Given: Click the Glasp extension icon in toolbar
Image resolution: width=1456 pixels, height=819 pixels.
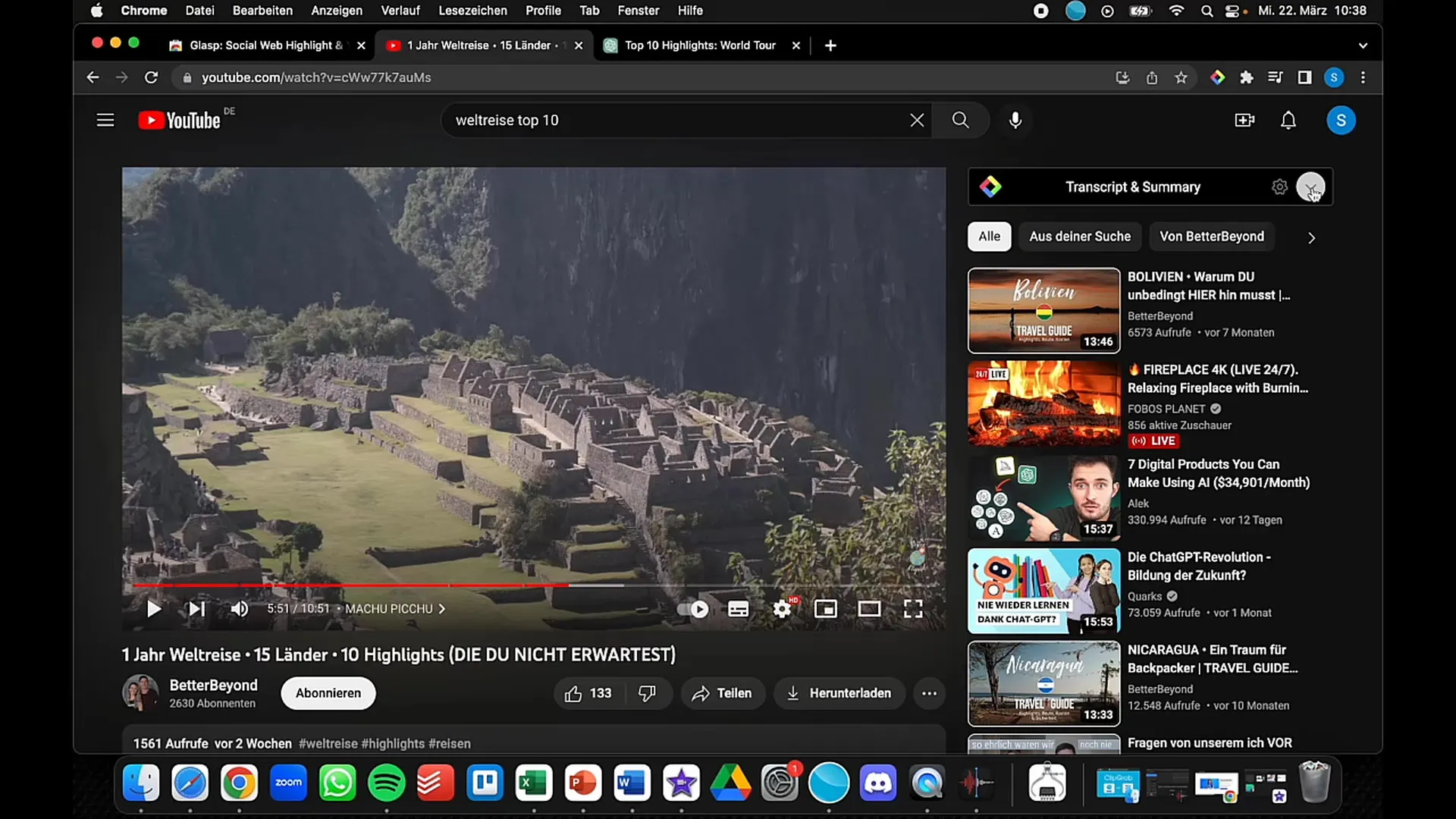Looking at the screenshot, I should 1218,77.
